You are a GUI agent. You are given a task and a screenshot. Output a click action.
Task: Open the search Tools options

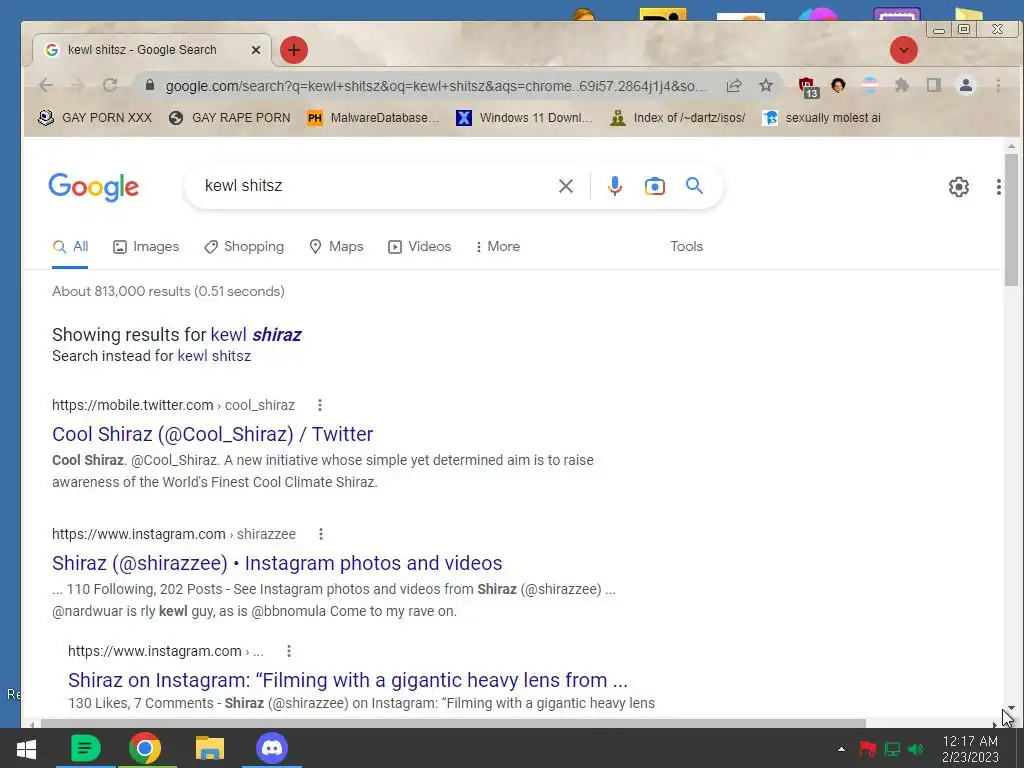[x=686, y=247]
